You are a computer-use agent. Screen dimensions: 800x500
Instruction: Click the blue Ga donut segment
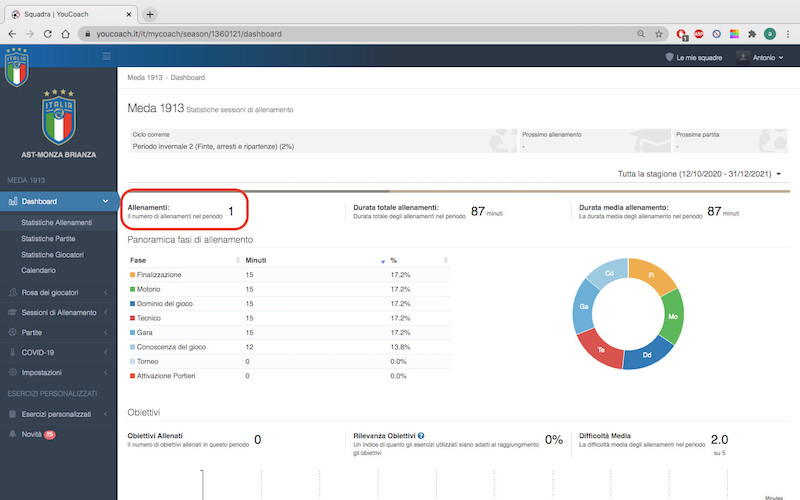584,307
